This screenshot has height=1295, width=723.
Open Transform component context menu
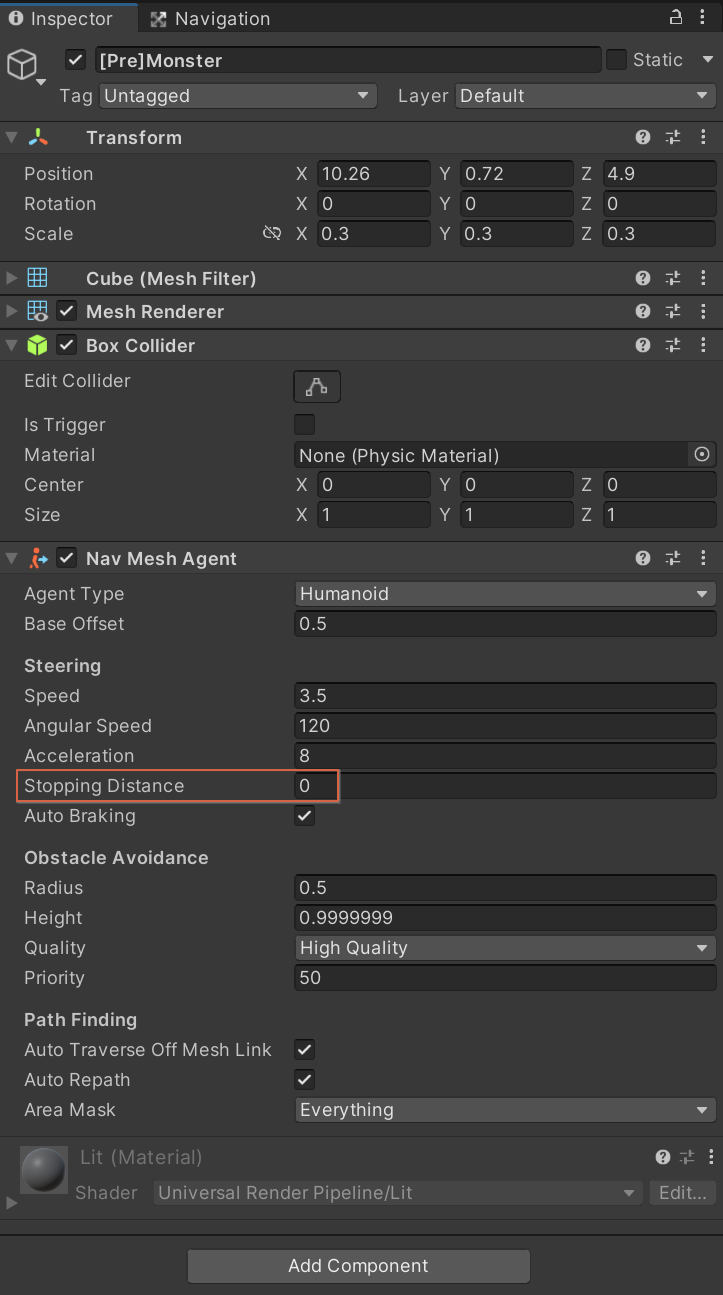tap(704, 138)
